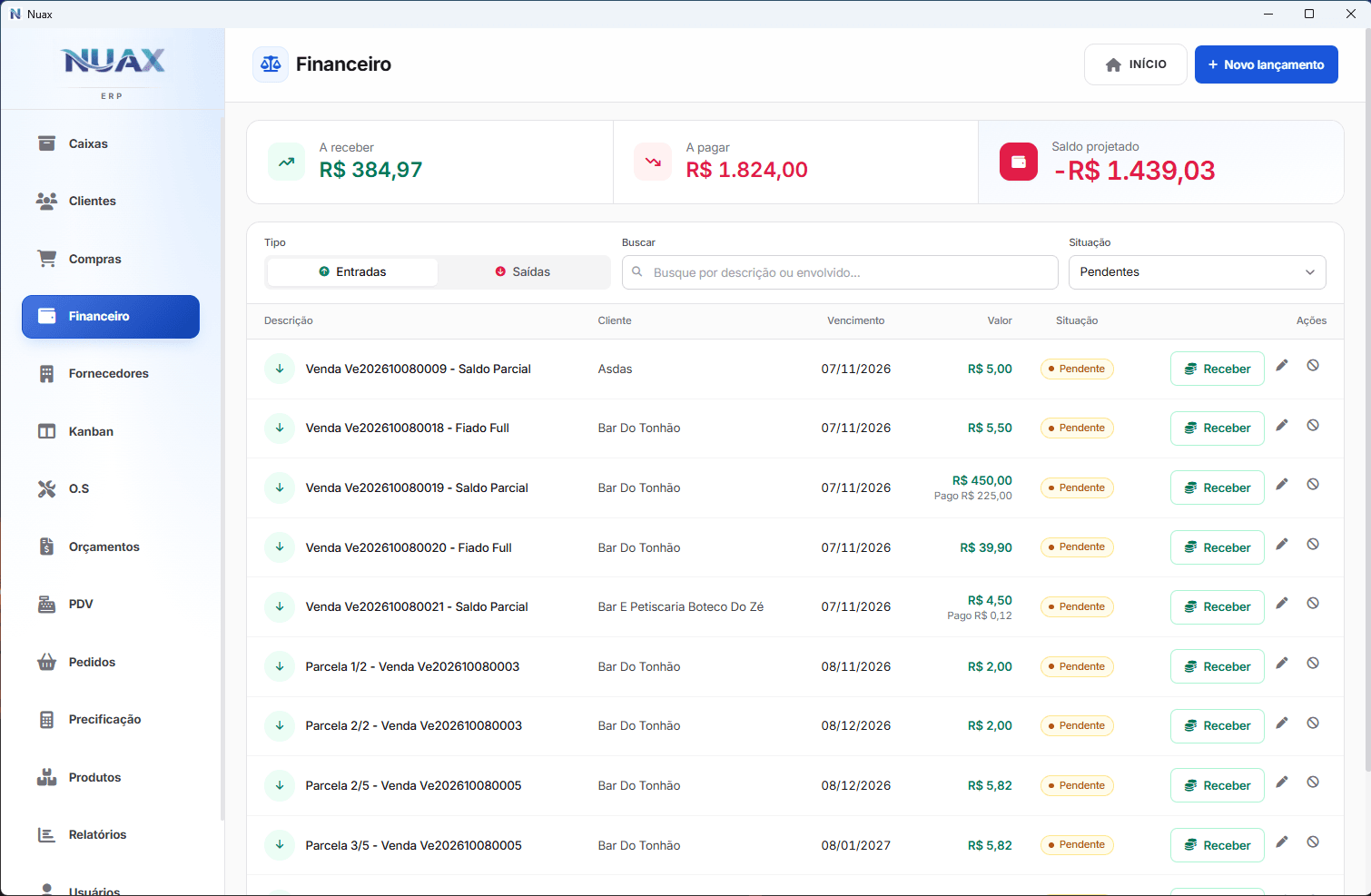Click the Vencimento column header
1371x896 pixels.
click(855, 320)
